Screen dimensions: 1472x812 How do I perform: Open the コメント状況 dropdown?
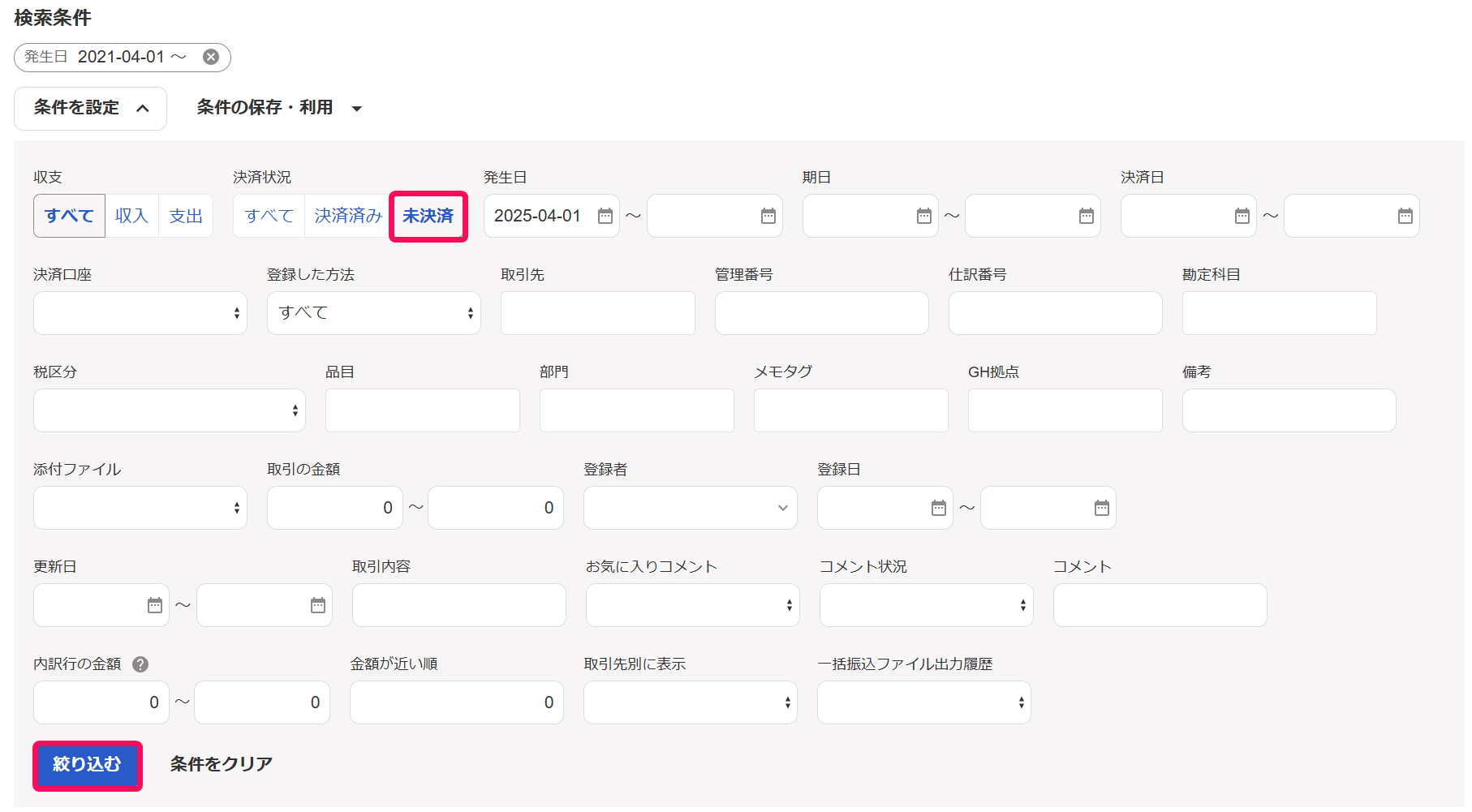click(927, 605)
